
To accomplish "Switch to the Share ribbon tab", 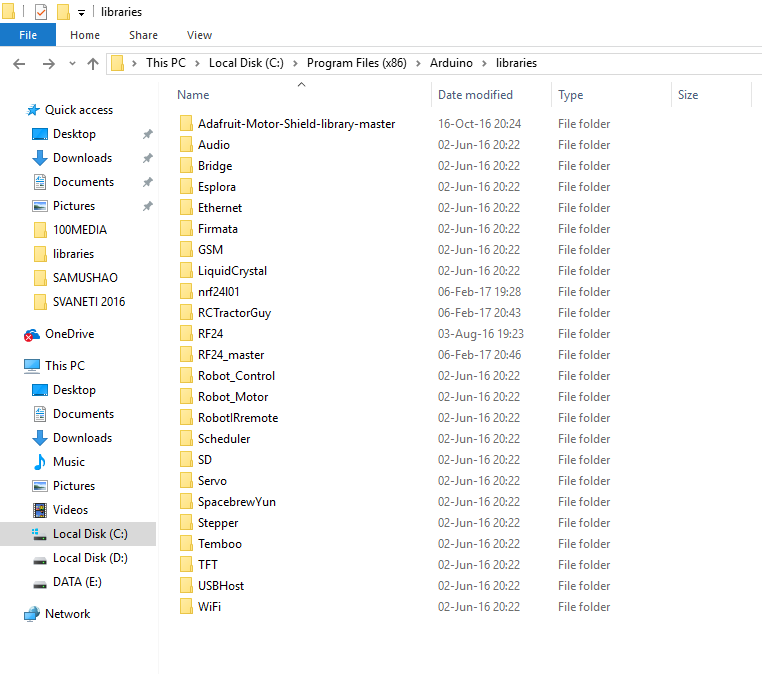I will coord(143,35).
